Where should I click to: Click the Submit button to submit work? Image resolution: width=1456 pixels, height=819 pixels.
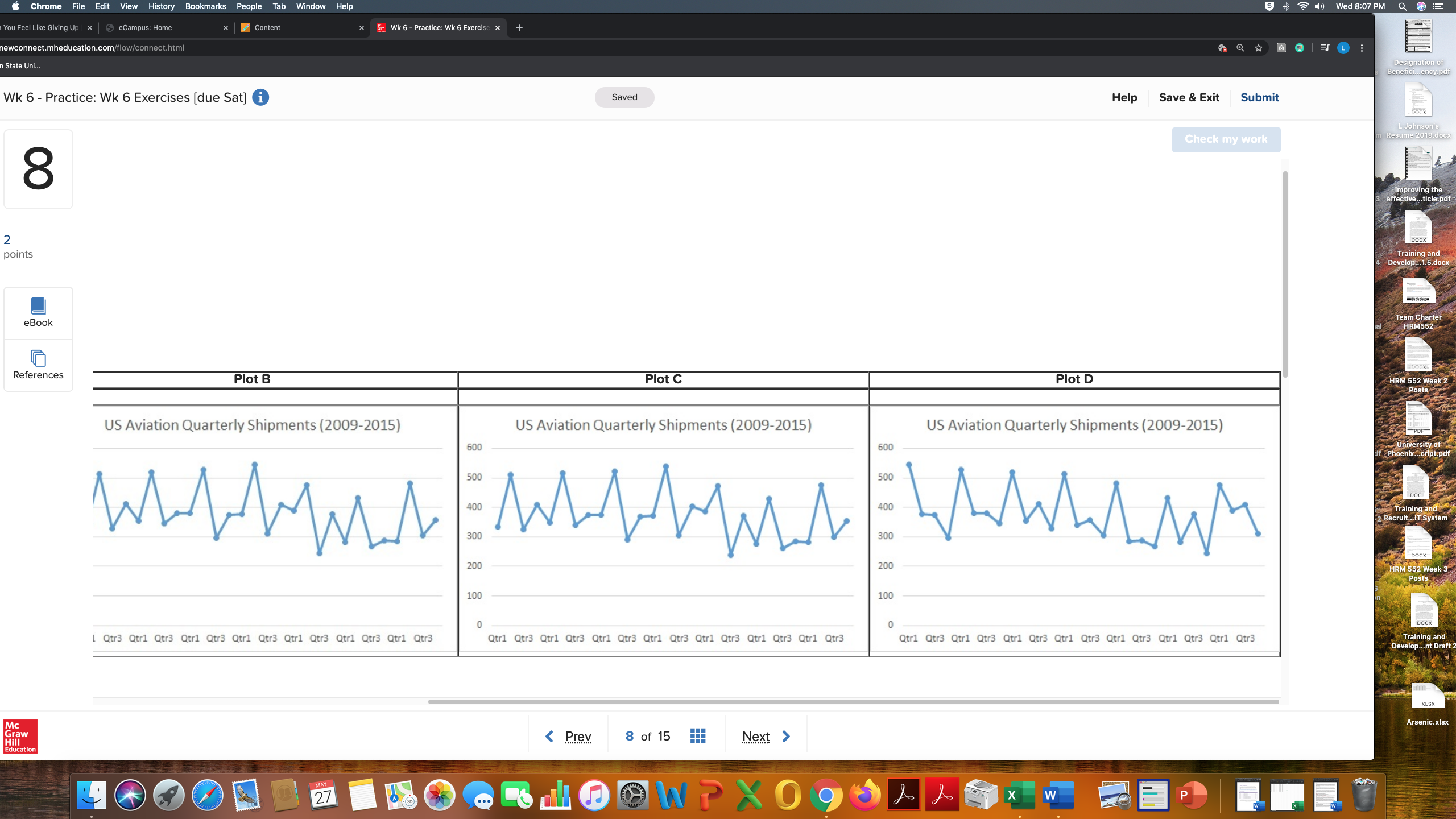tap(1259, 97)
